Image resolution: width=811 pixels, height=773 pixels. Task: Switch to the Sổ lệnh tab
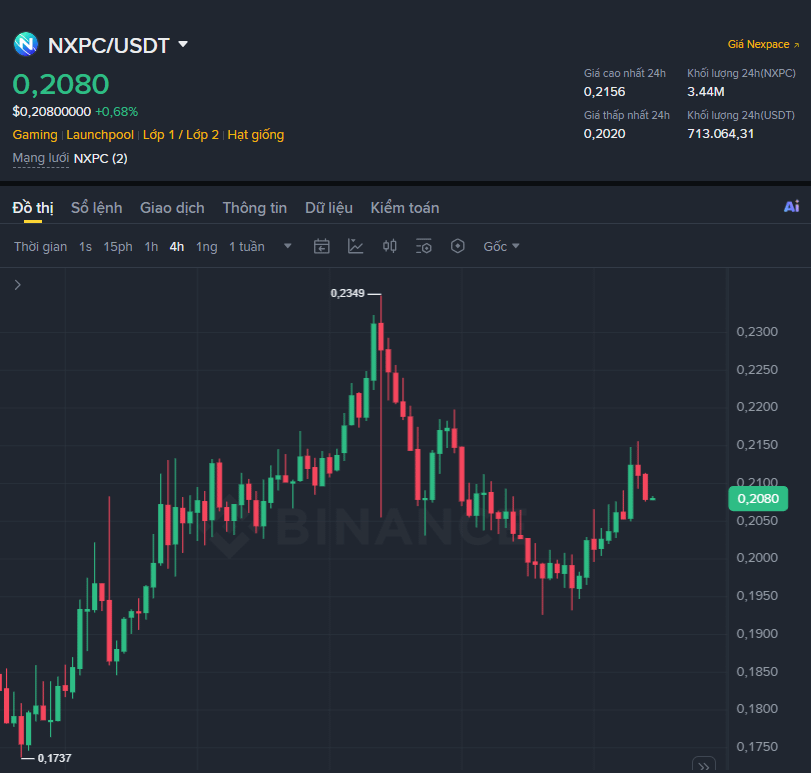[x=96, y=208]
